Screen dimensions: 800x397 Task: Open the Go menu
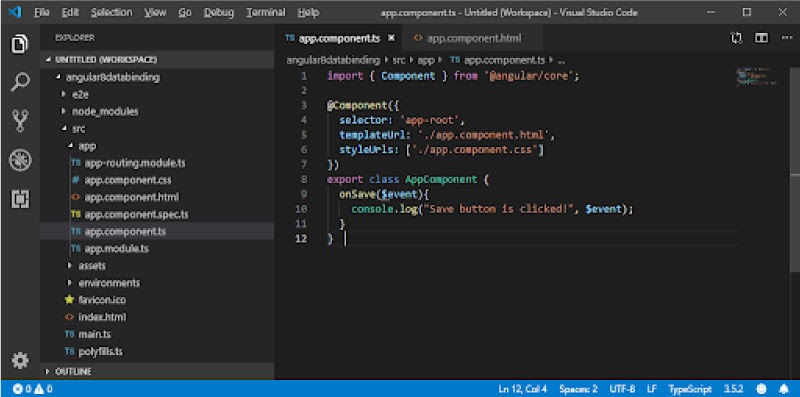pos(185,12)
